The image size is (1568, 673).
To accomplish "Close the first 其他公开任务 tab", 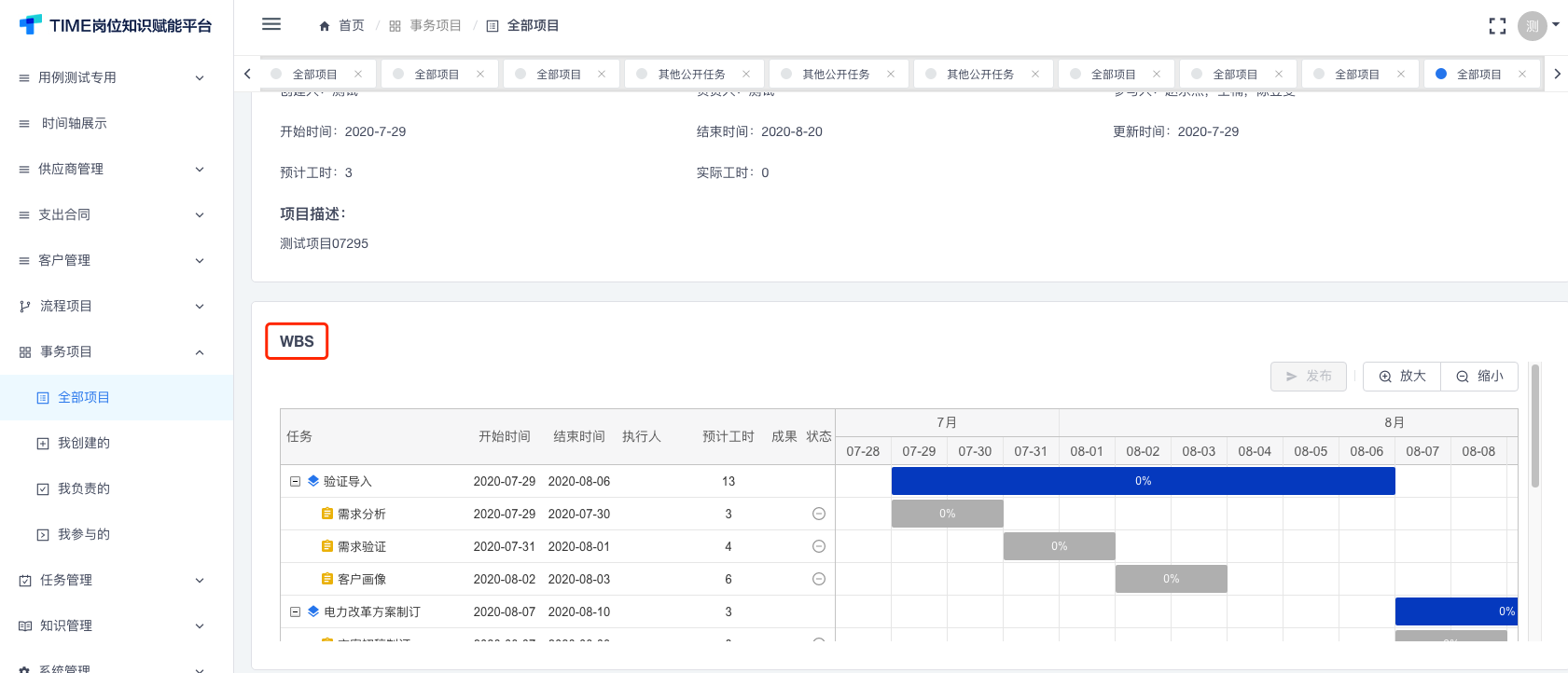I will click(746, 74).
